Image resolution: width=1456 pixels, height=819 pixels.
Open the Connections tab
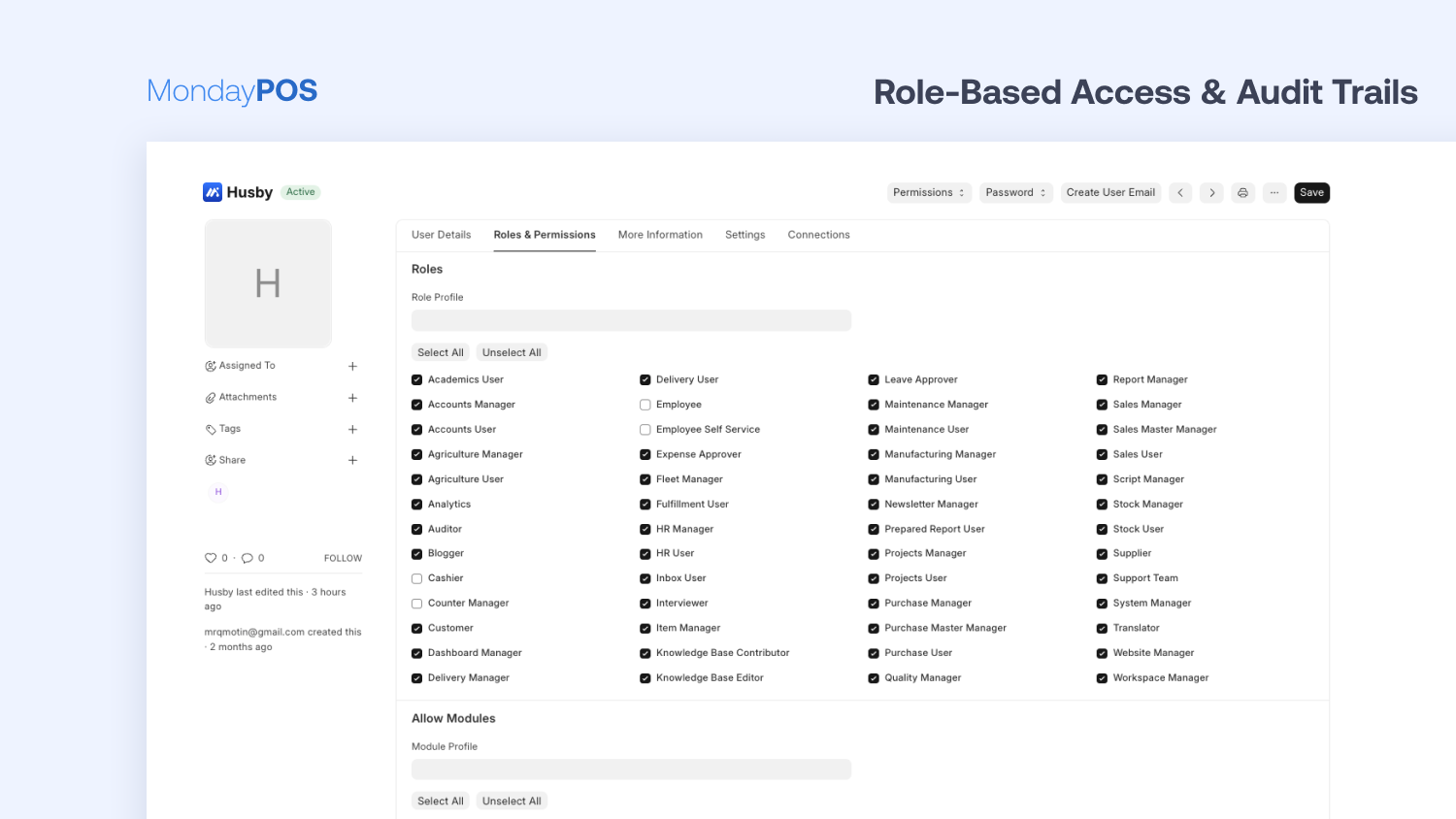click(x=818, y=235)
